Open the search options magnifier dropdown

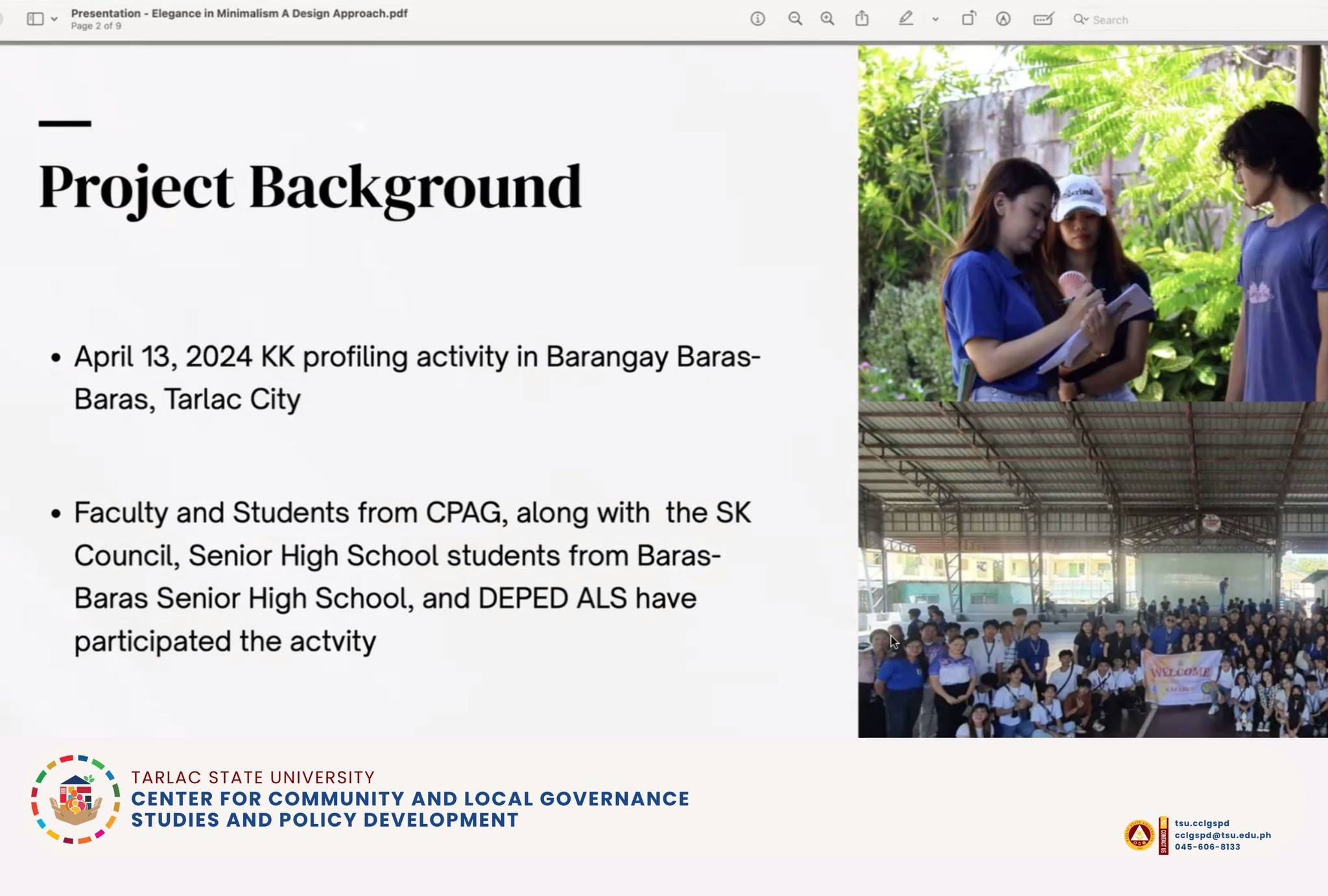pyautogui.click(x=1080, y=19)
